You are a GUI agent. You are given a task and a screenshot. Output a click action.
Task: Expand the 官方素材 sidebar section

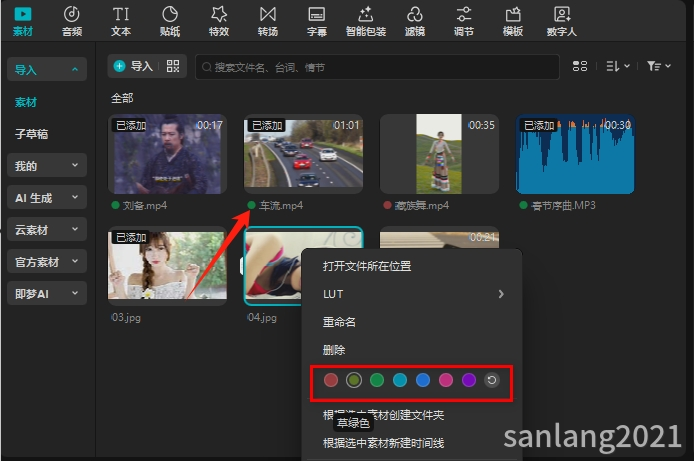point(47,261)
